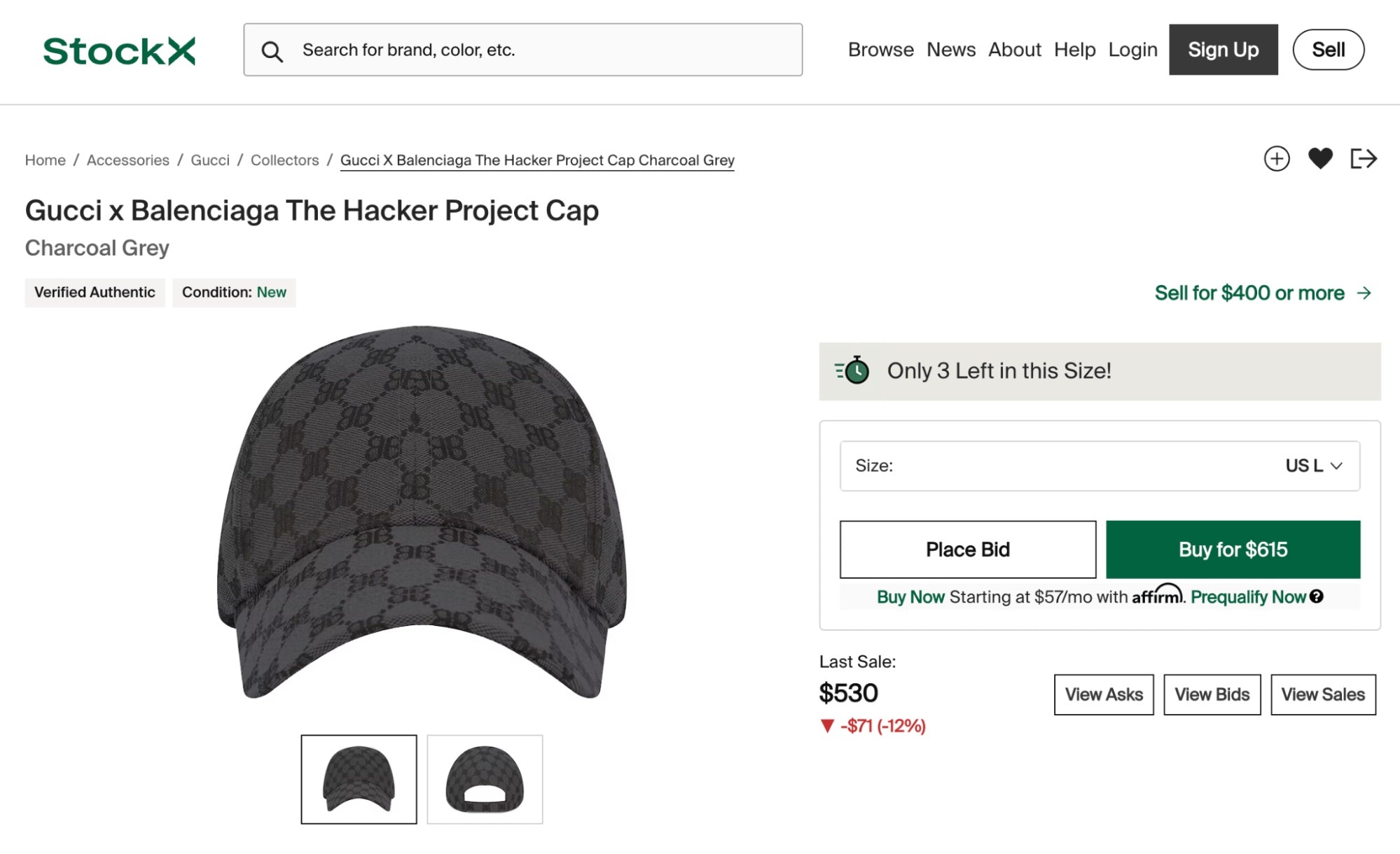This screenshot has height=854, width=1400.
Task: Navigate to Gucci breadcrumb link
Action: tap(210, 160)
